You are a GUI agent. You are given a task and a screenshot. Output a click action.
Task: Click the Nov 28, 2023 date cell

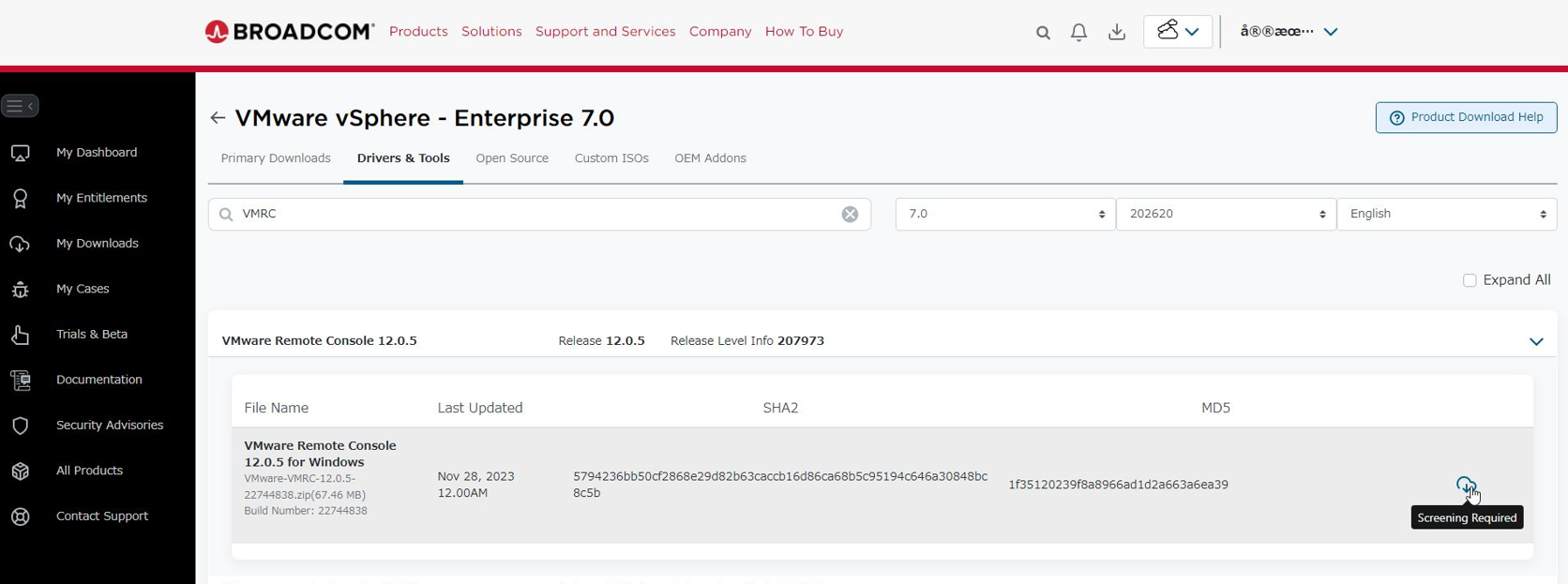click(476, 485)
